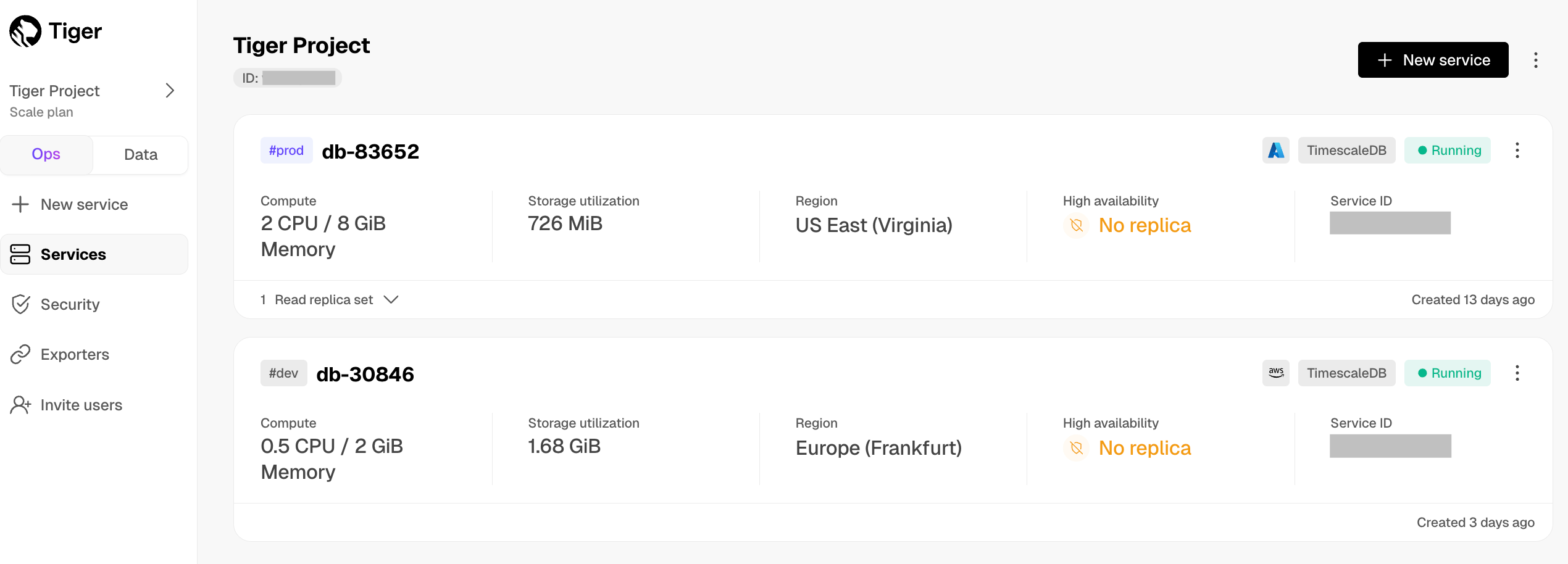The width and height of the screenshot is (1568, 564).
Task: Switch to the Data tab
Action: (x=141, y=154)
